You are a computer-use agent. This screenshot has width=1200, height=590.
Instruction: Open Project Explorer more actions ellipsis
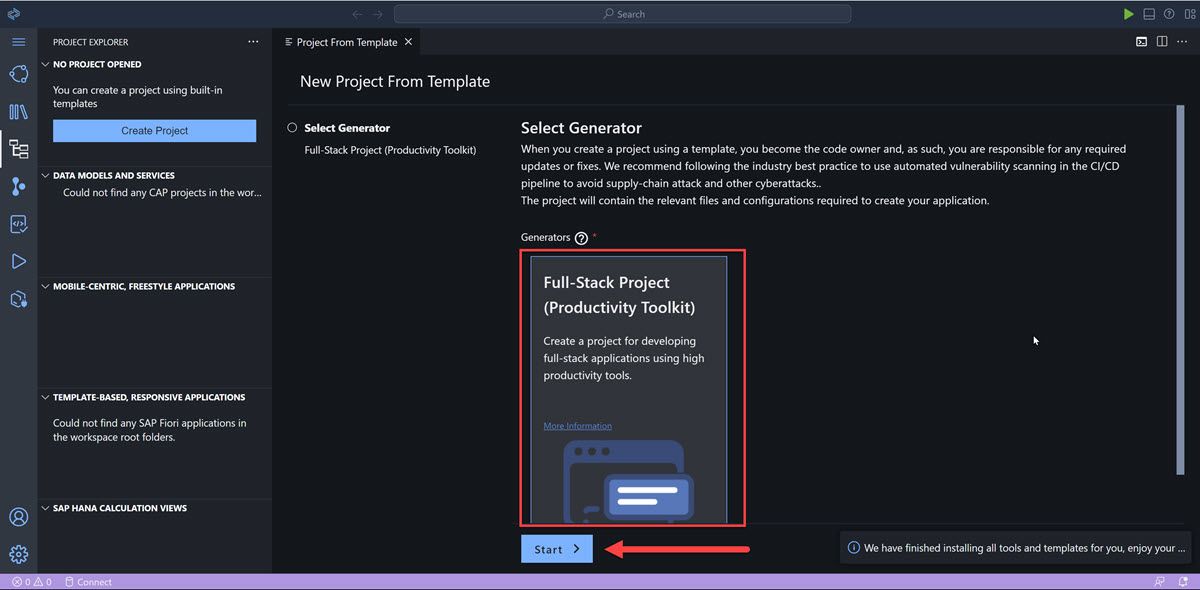point(253,42)
